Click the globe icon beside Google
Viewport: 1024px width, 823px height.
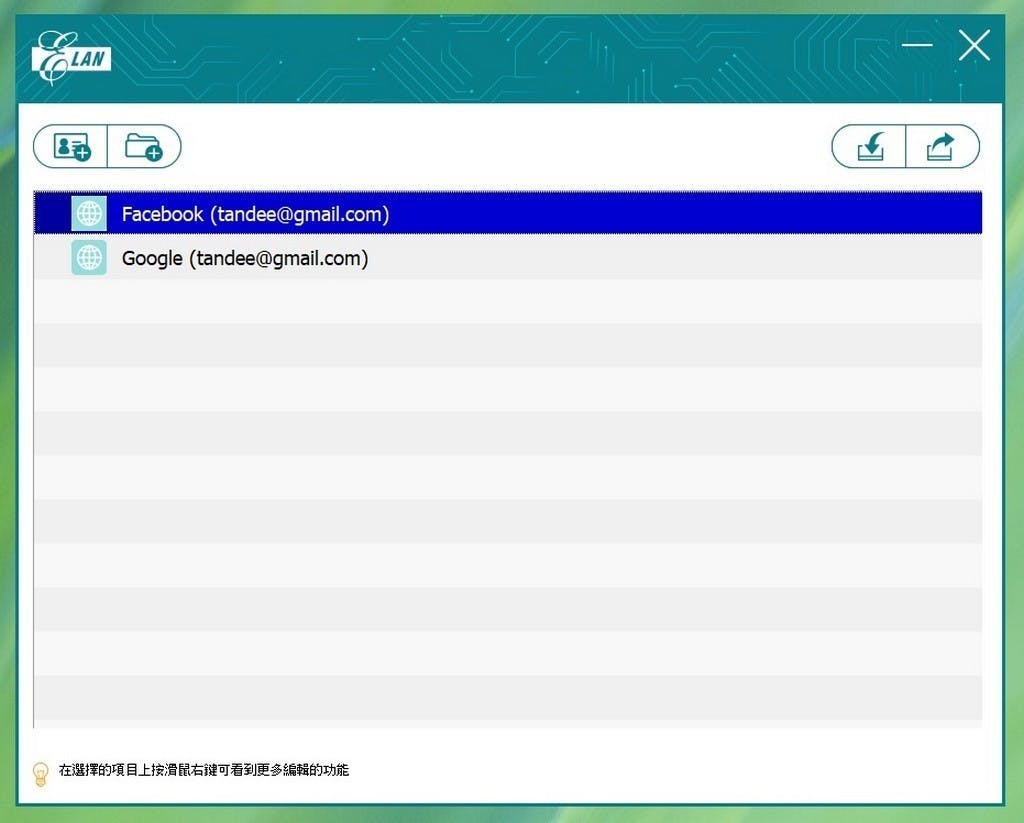point(89,258)
